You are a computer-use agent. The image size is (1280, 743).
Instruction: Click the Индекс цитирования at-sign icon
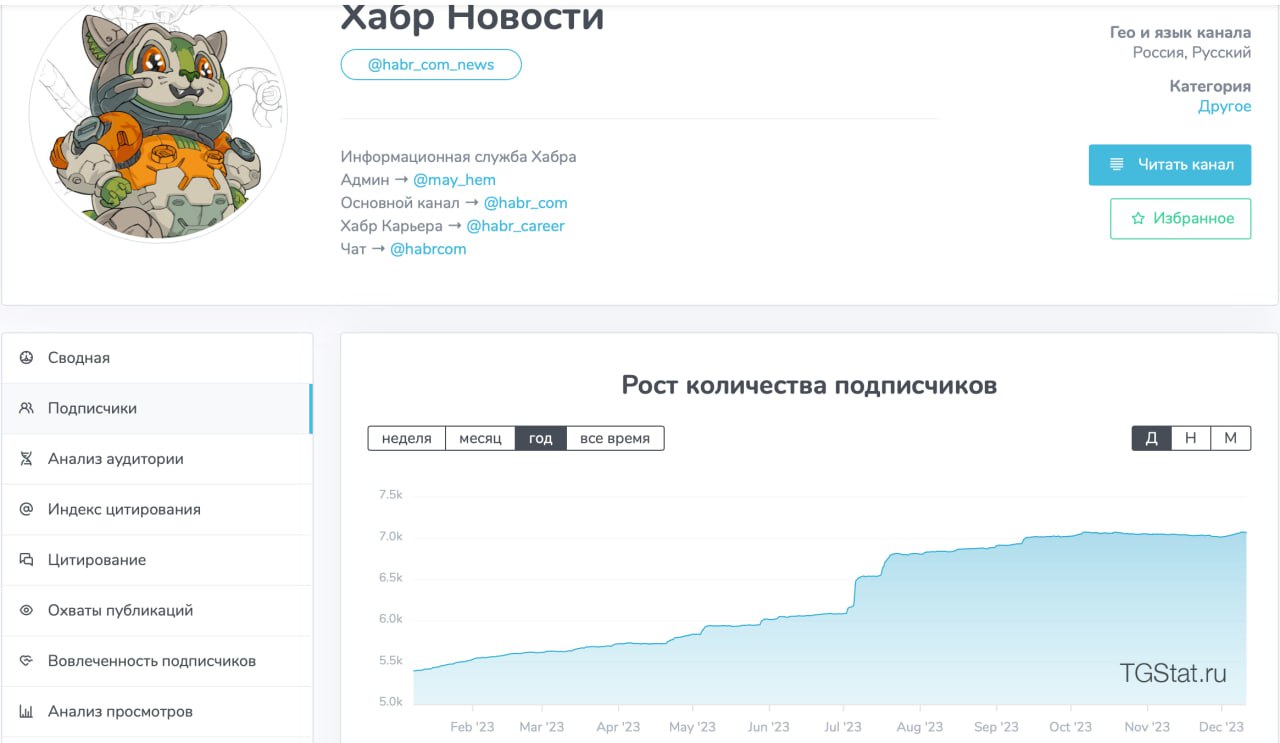(27, 509)
